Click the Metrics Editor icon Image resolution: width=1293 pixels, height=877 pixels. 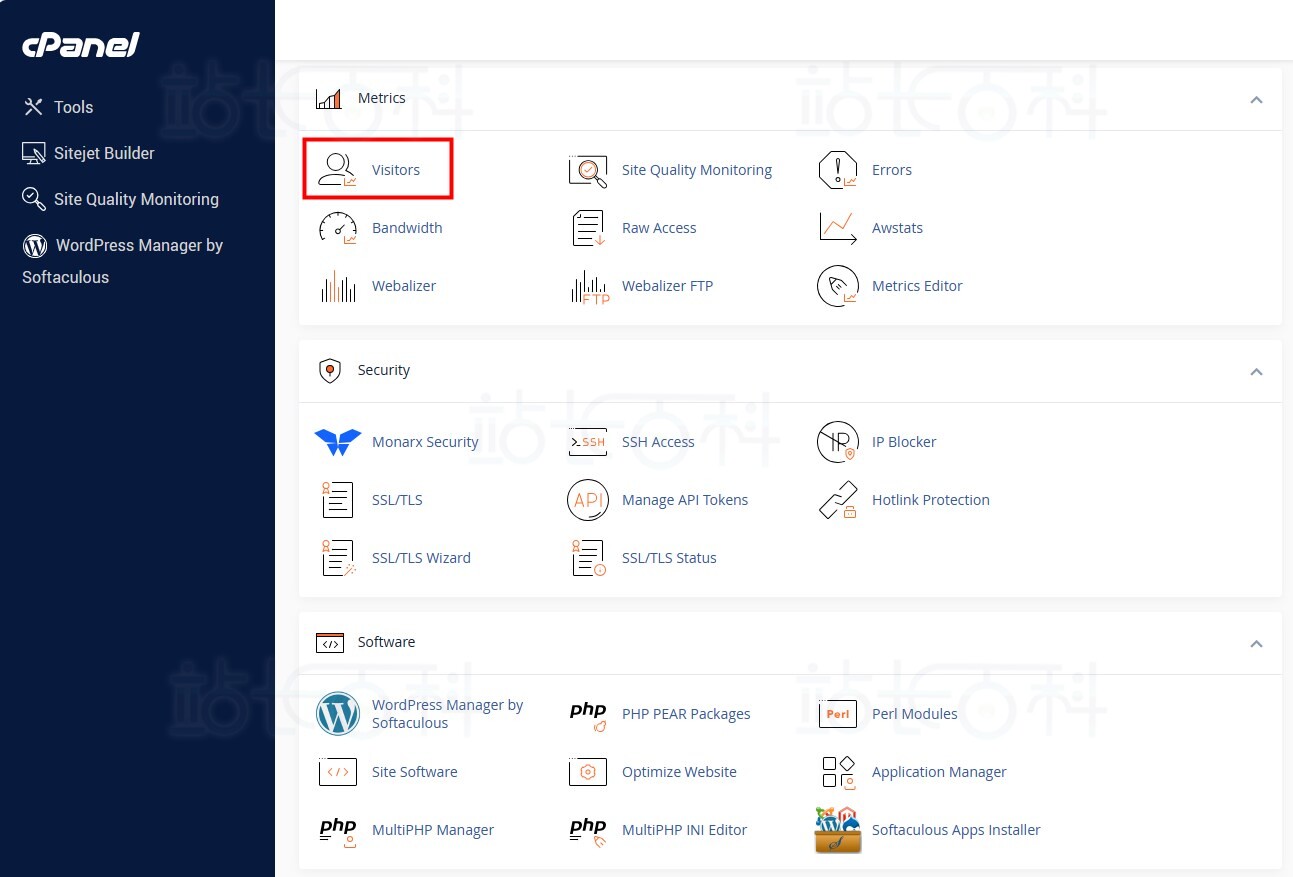838,286
